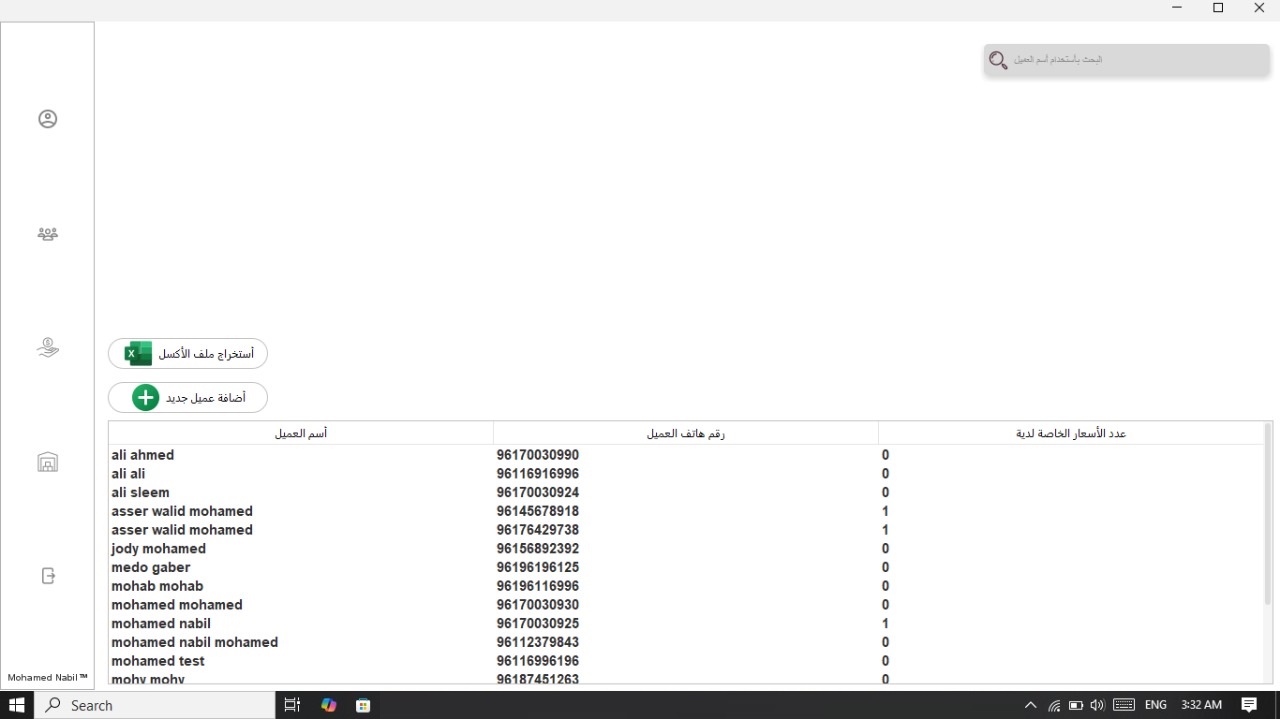Sort by customer name column header
This screenshot has height=719, width=1280.
(301, 433)
